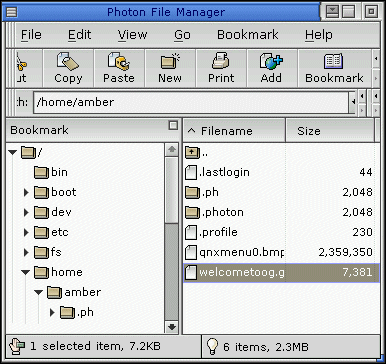The width and height of the screenshot is (386, 364).
Task: Click the Print toolbar button
Action: click(x=221, y=68)
